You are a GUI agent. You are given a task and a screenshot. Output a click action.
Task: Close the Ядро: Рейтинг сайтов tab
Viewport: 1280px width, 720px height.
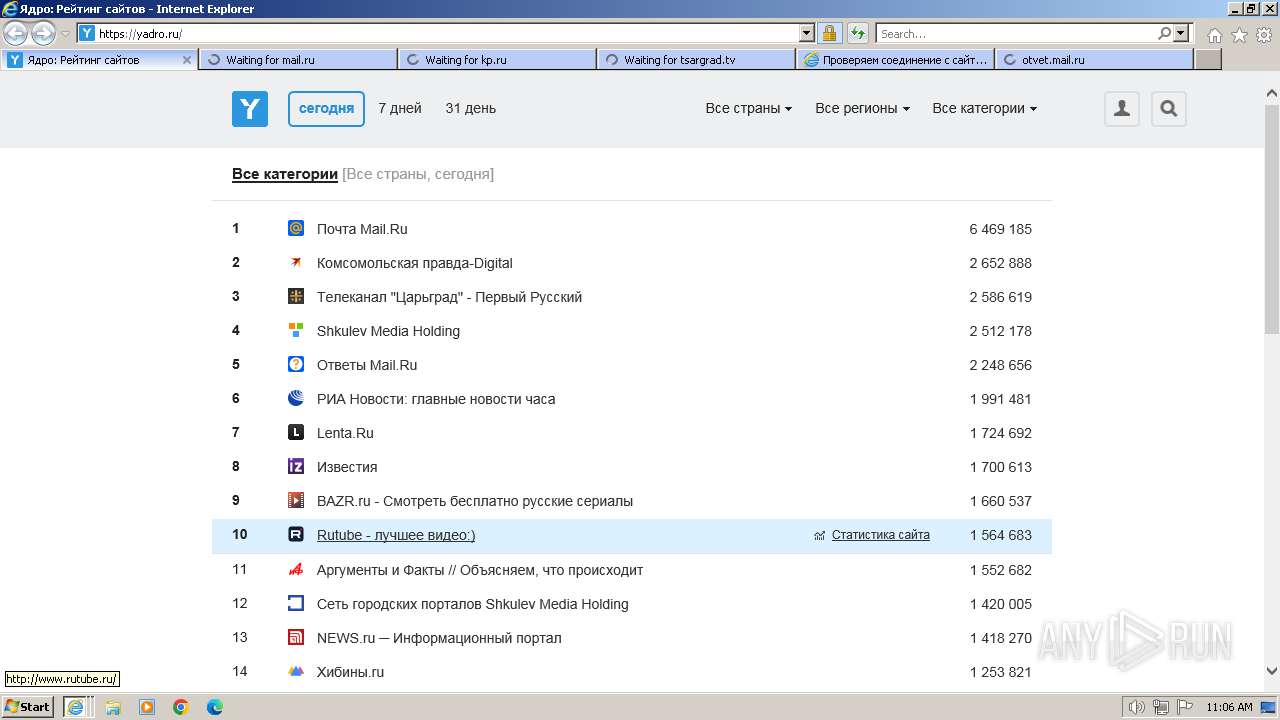coord(186,59)
